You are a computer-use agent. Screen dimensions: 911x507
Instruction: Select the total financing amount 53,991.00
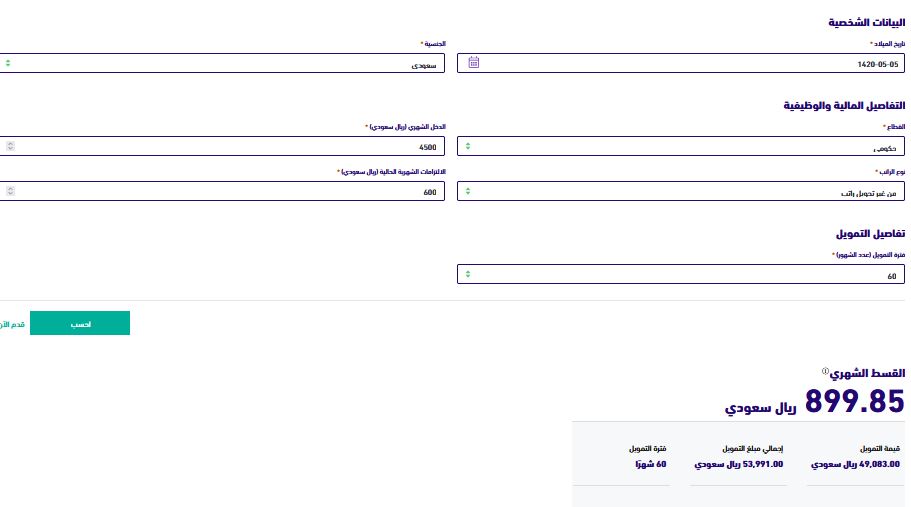point(739,464)
